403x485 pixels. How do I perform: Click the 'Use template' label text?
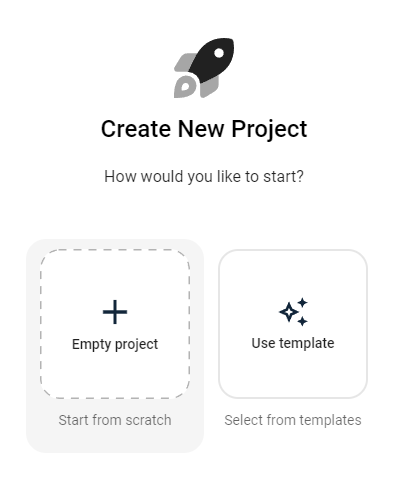293,343
